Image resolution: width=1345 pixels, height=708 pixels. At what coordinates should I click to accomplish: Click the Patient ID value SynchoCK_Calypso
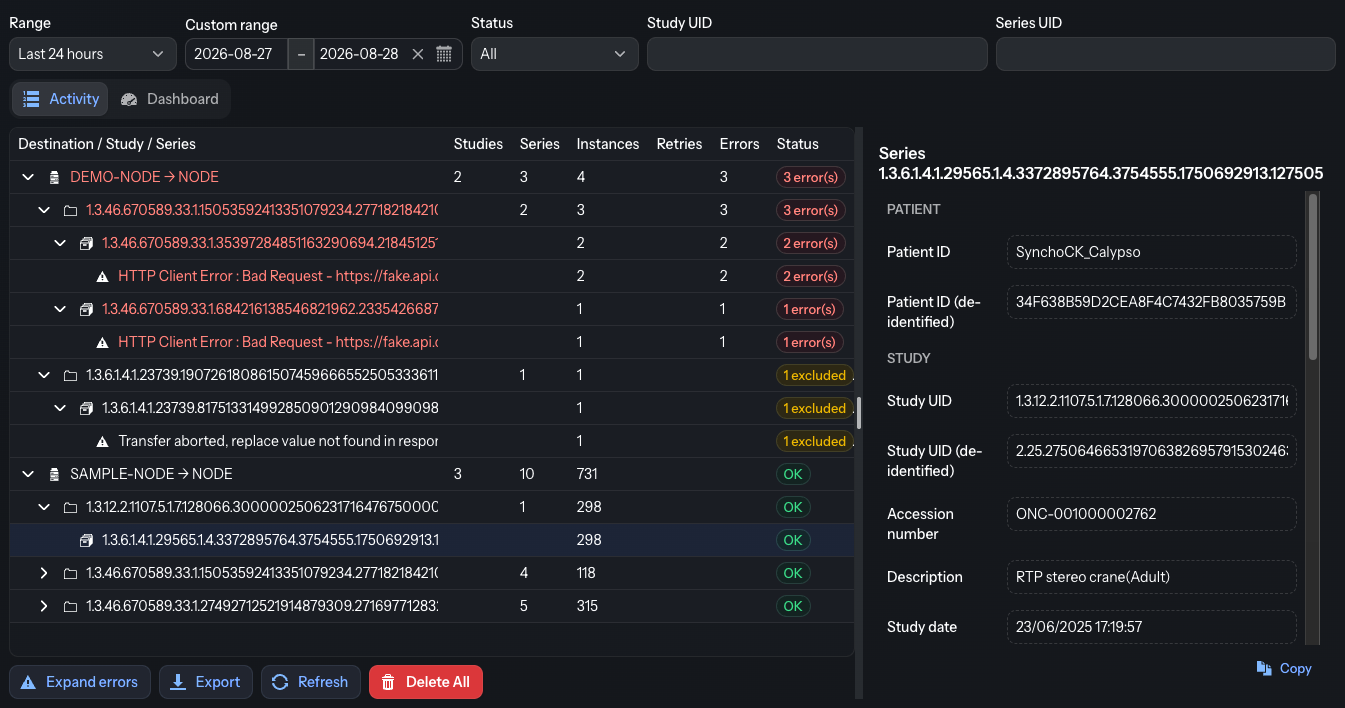pyautogui.click(x=1151, y=252)
